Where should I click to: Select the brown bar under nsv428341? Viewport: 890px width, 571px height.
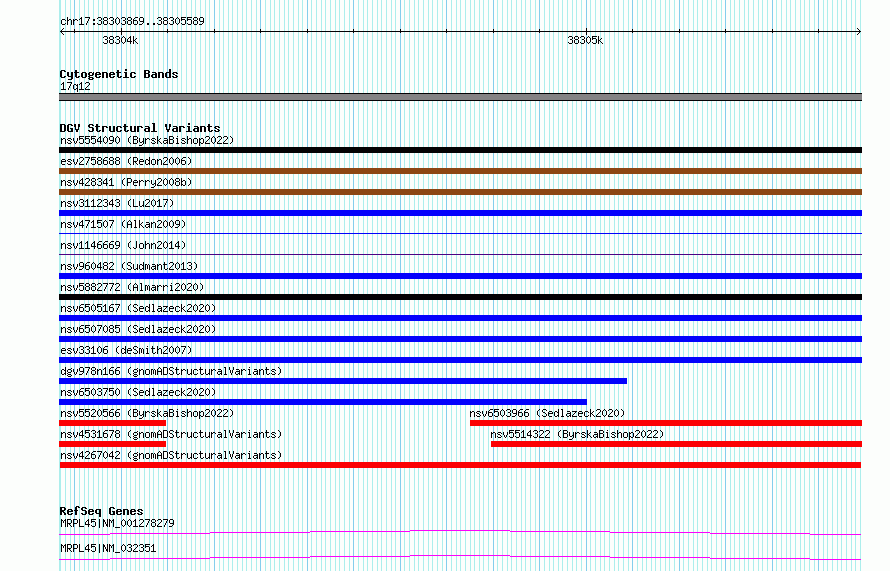(460, 192)
